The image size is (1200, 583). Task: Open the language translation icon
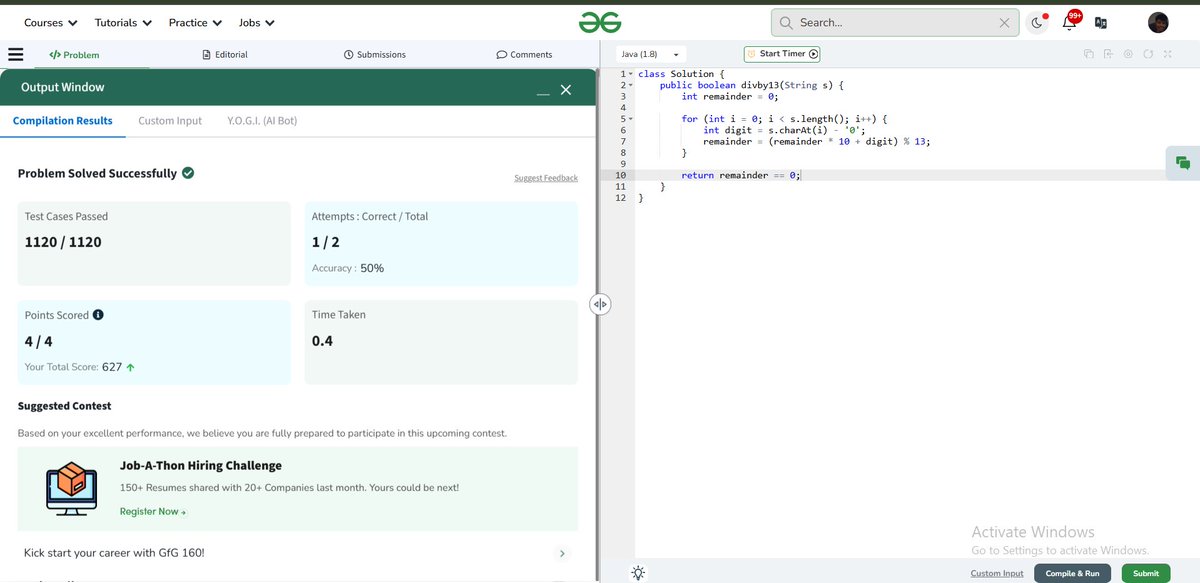pyautogui.click(x=1101, y=22)
